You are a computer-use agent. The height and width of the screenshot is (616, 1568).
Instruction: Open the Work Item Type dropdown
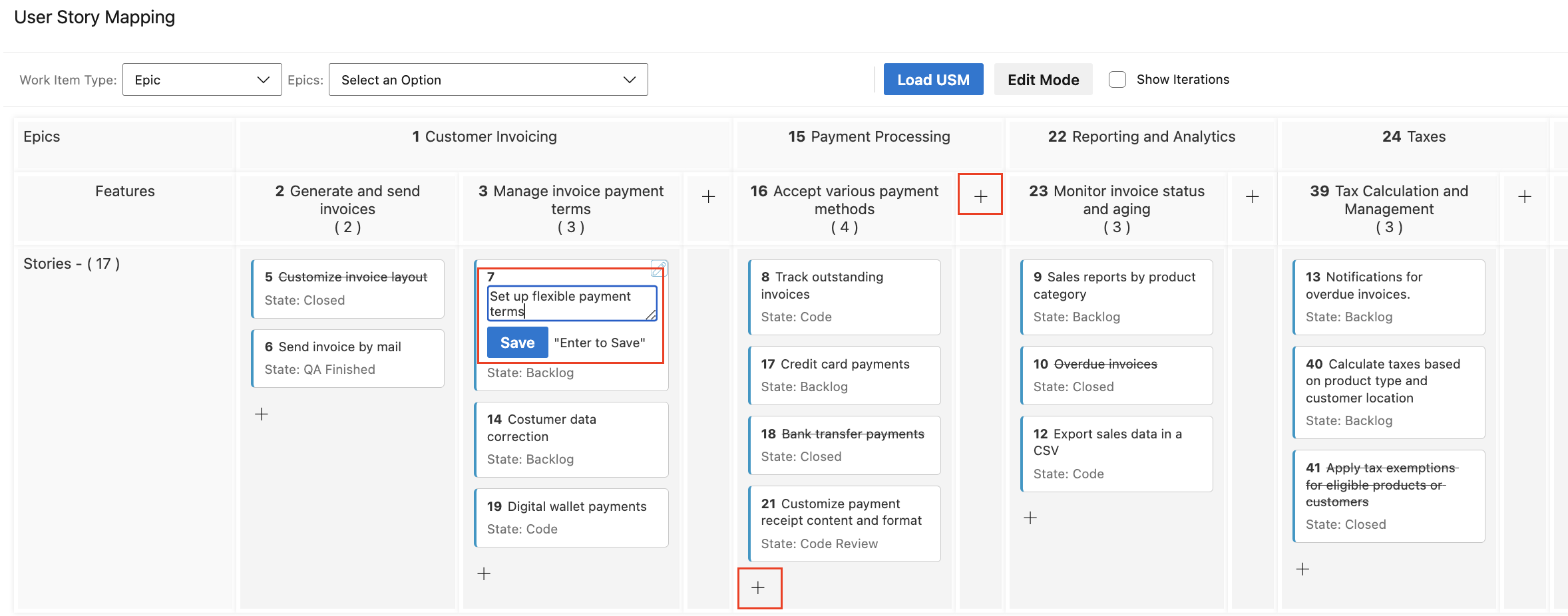click(202, 79)
